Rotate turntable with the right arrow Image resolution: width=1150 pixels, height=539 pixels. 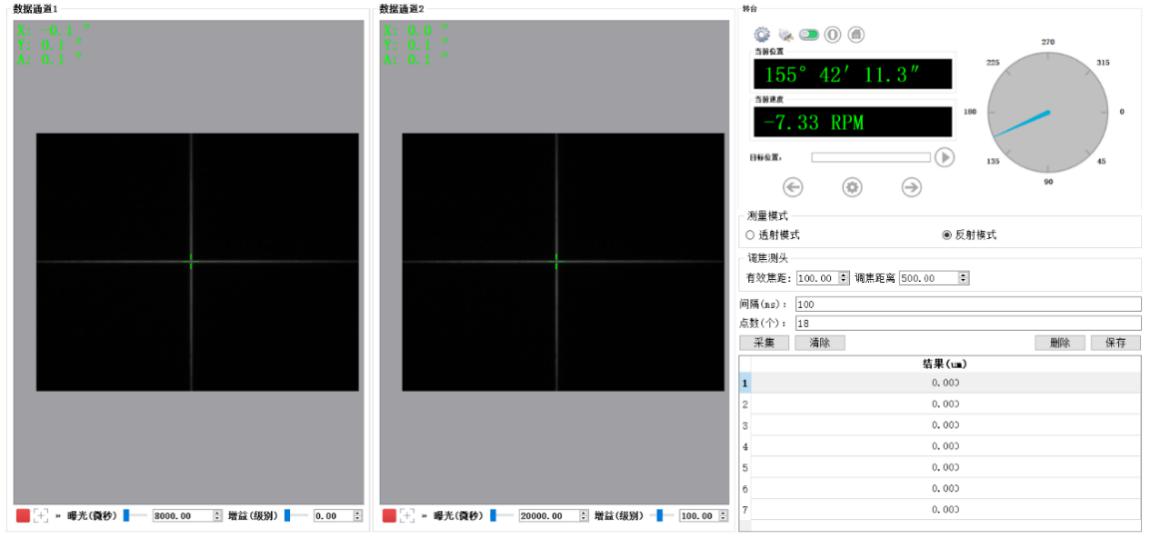click(911, 187)
